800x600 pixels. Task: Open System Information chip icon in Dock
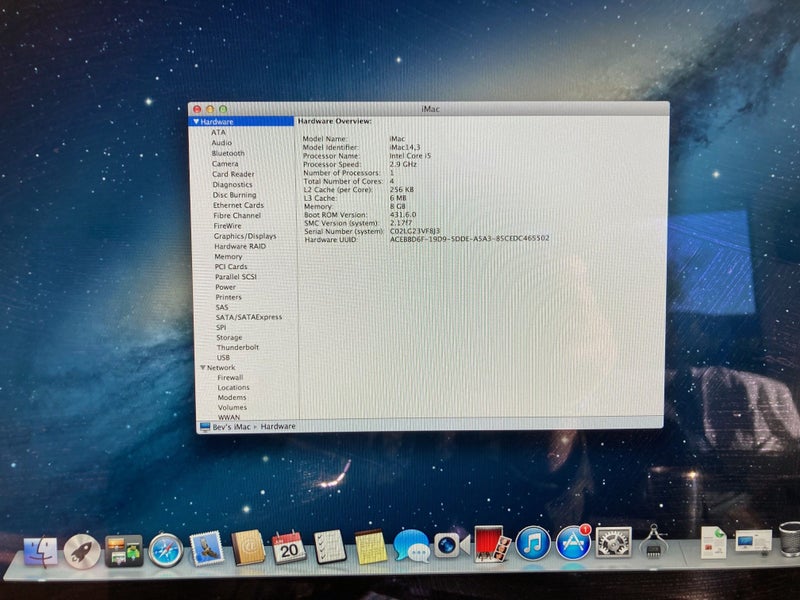[x=654, y=541]
